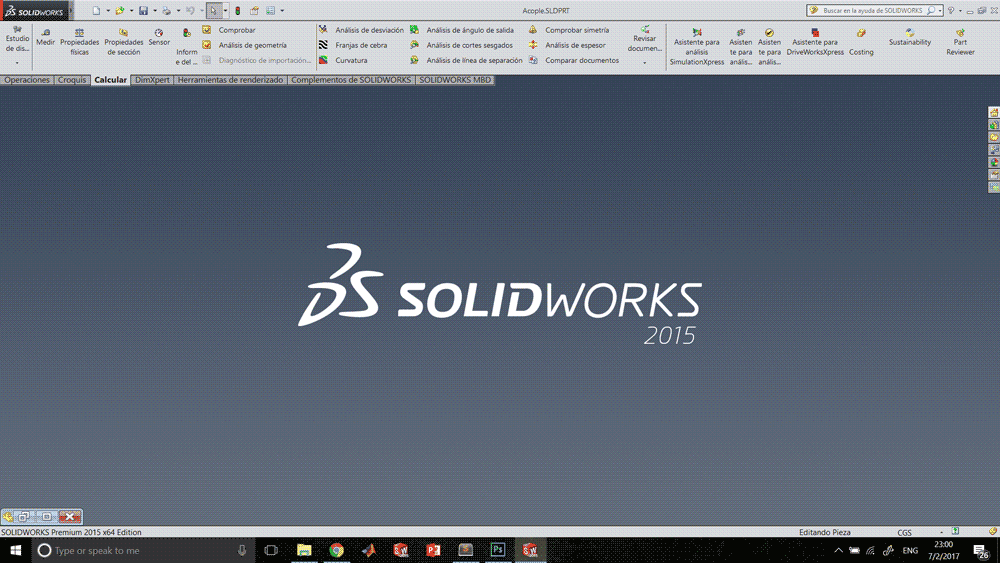The image size is (1000, 563).
Task: Expand the Save dropdown arrow
Action: 154,11
